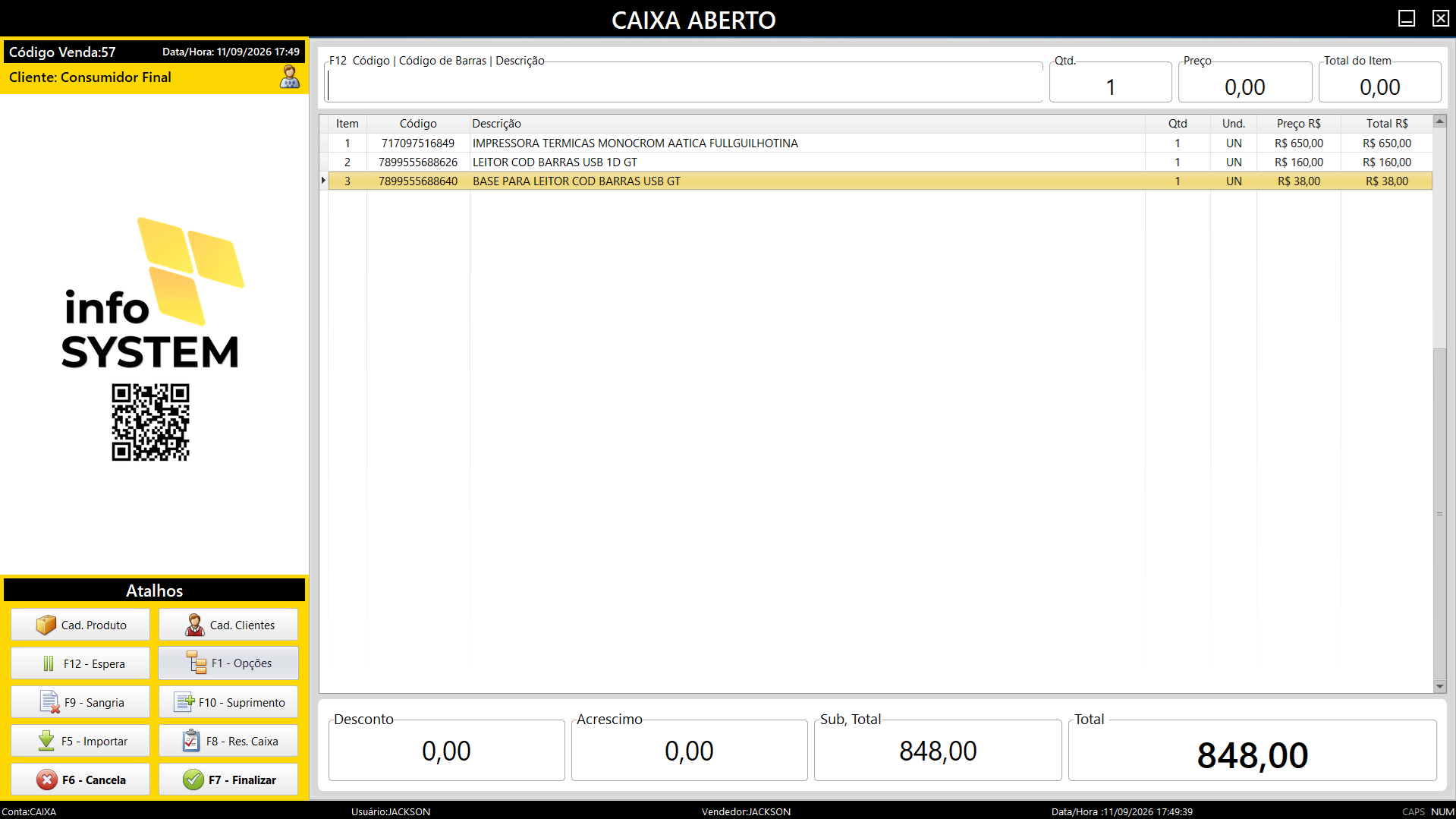1456x819 pixels.
Task: Close the CAIXA ABERTO window
Action: [1440, 18]
